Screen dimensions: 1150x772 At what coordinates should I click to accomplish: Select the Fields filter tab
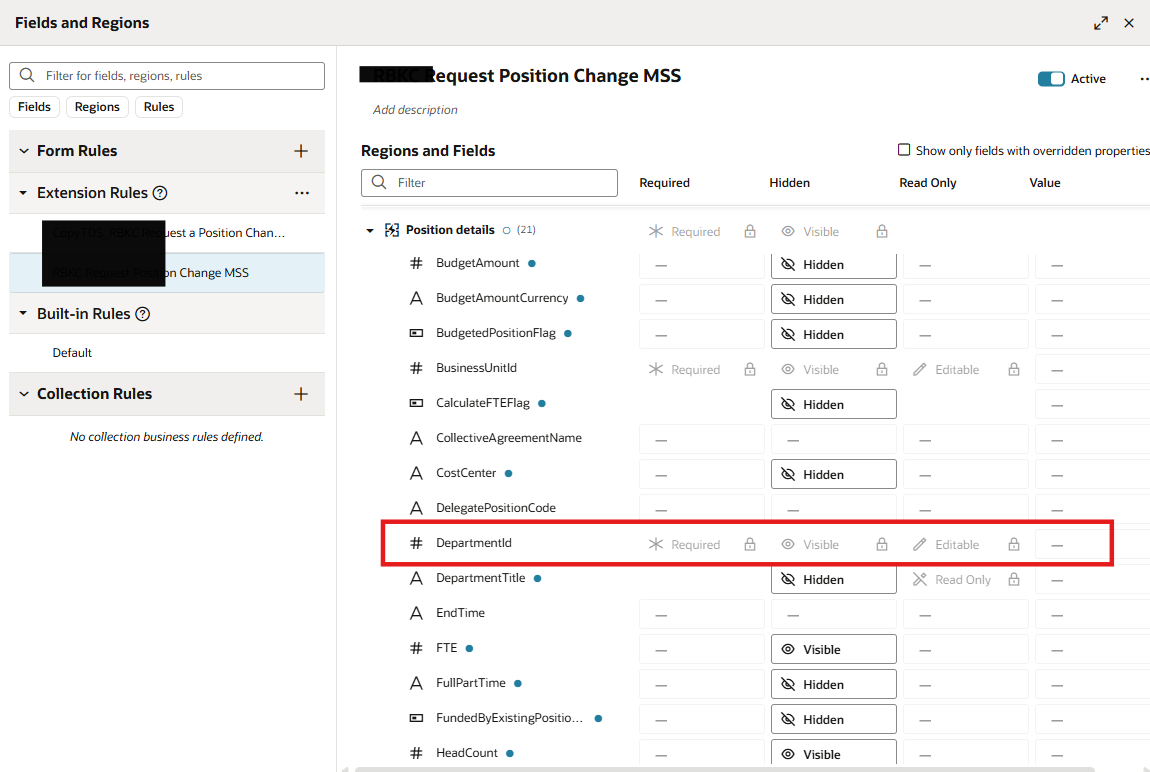click(34, 107)
